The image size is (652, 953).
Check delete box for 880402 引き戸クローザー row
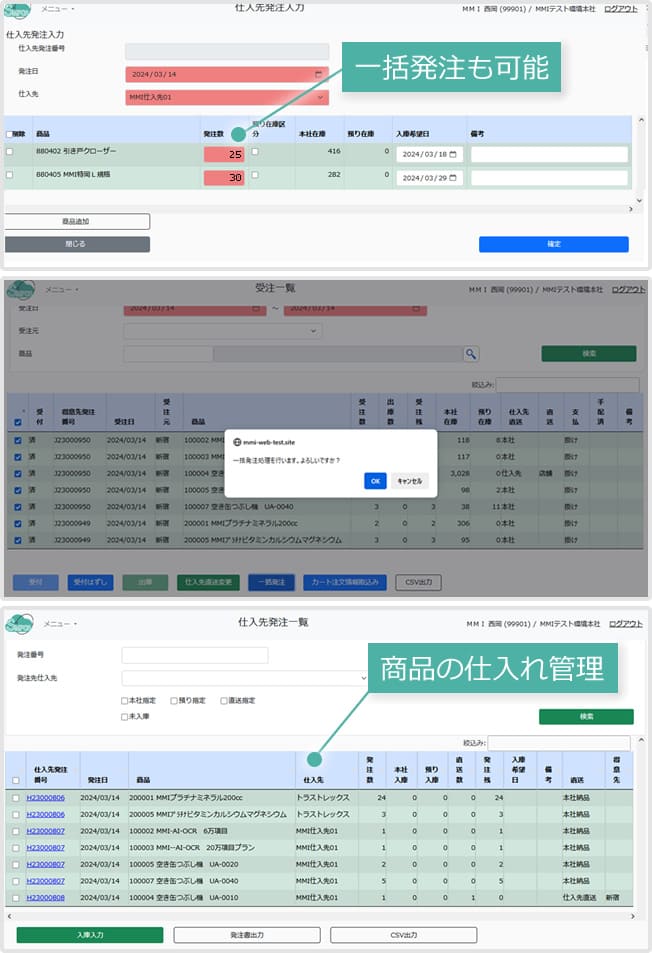click(x=9, y=151)
